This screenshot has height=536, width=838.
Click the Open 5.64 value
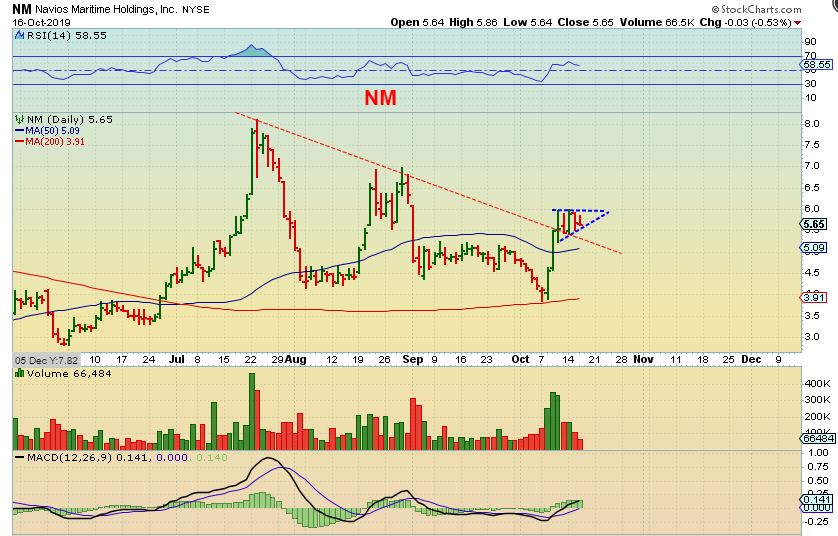pos(417,22)
